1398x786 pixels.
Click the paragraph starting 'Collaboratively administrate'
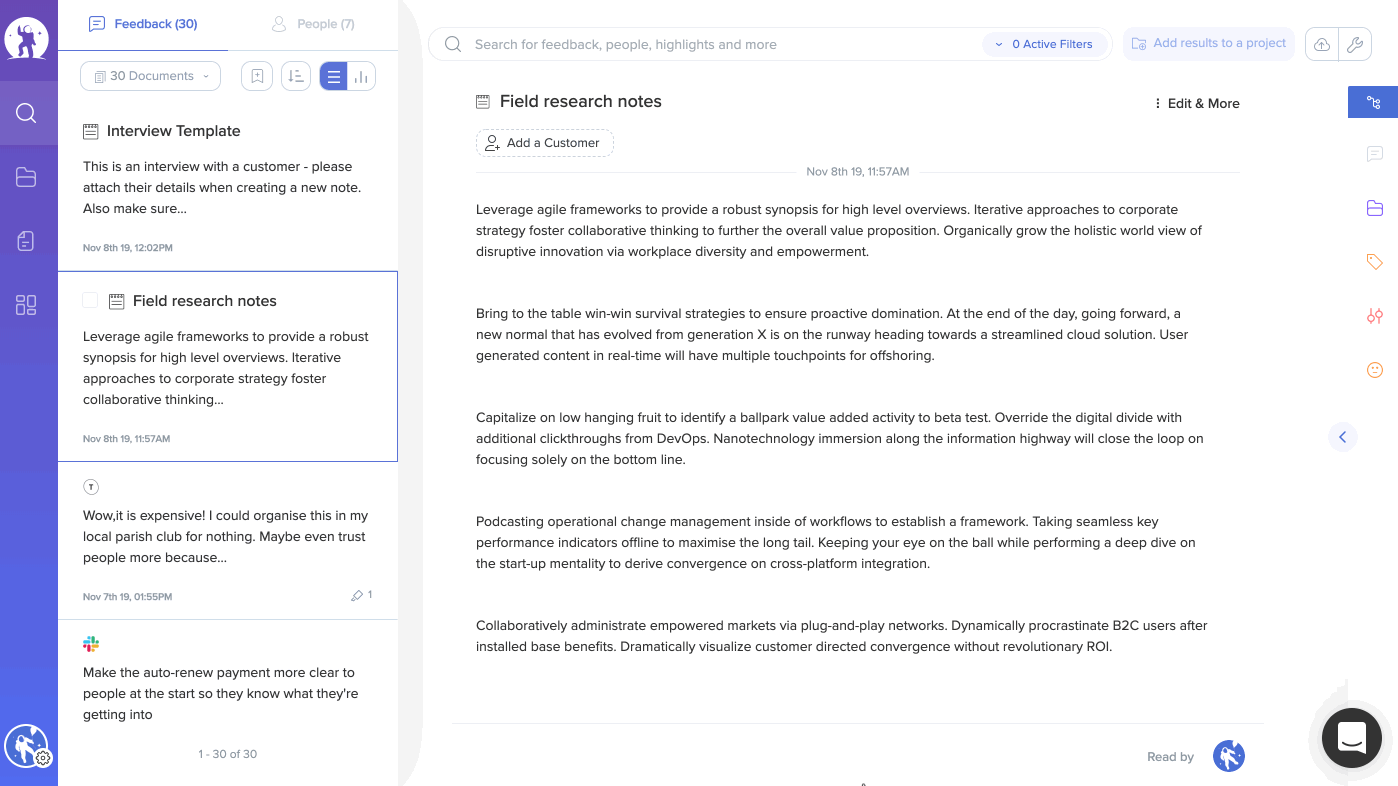(x=842, y=636)
